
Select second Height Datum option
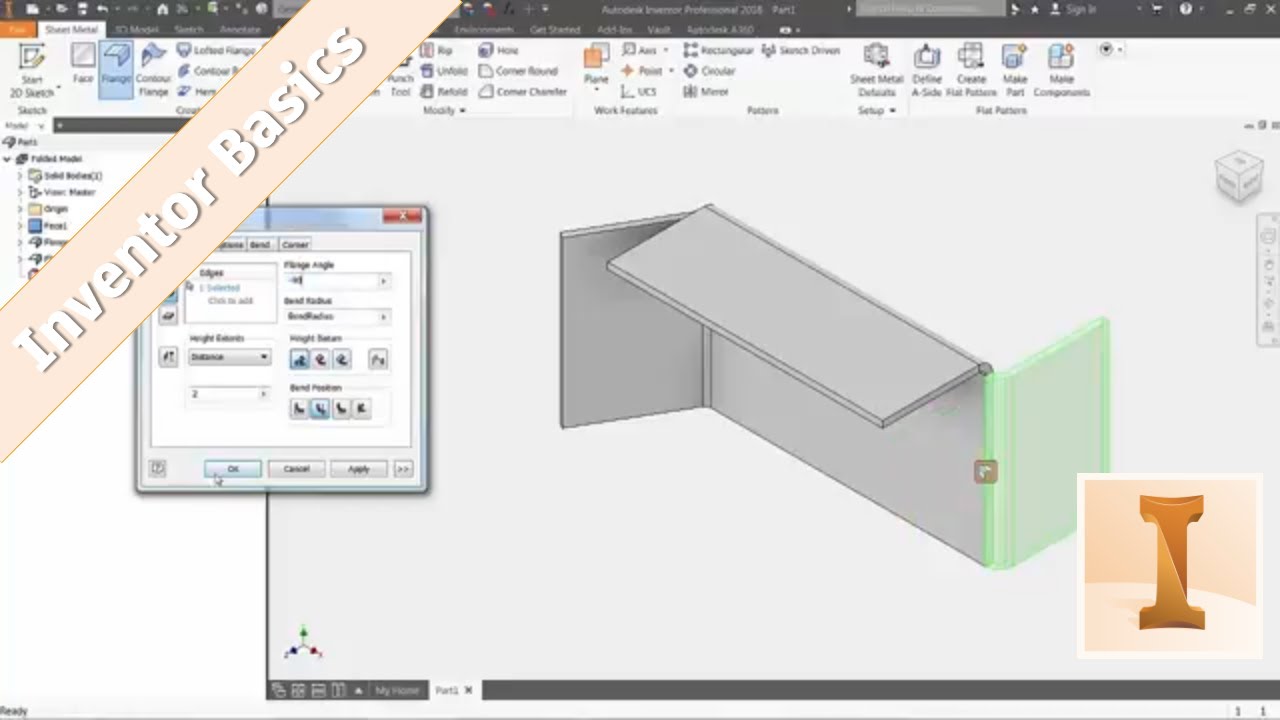point(321,359)
